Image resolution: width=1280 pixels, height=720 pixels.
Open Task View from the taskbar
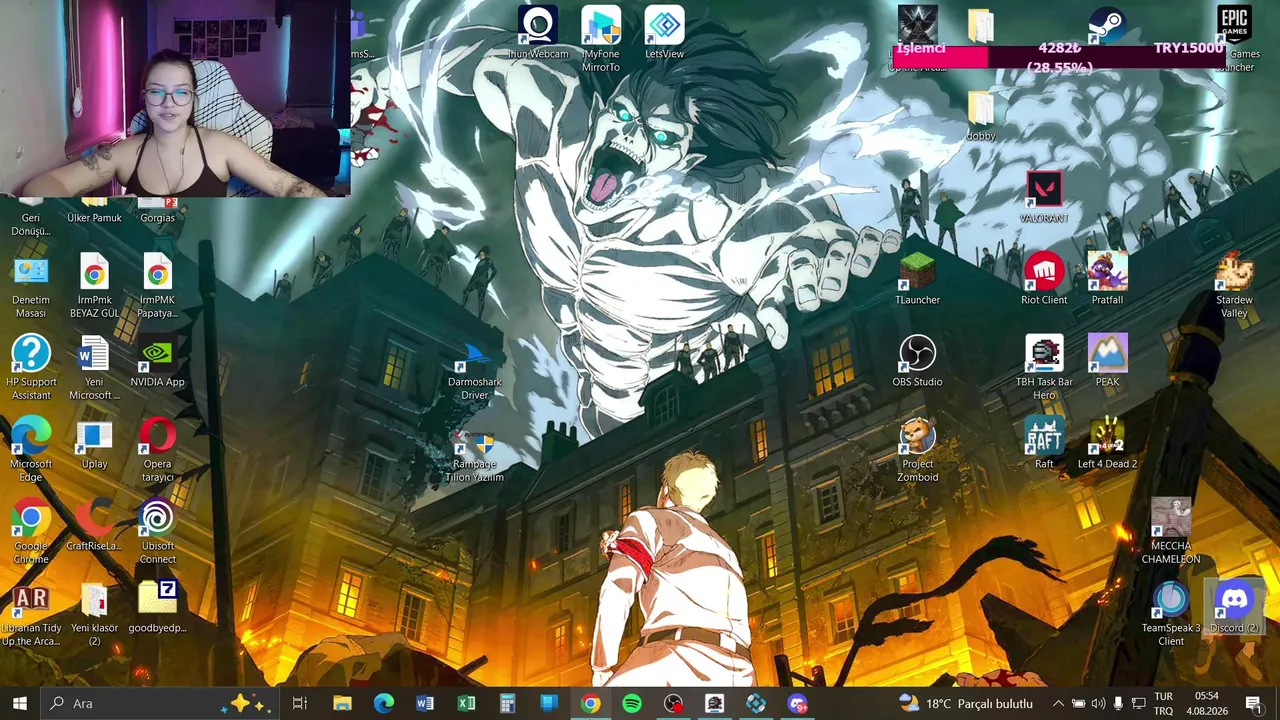pyautogui.click(x=300, y=703)
